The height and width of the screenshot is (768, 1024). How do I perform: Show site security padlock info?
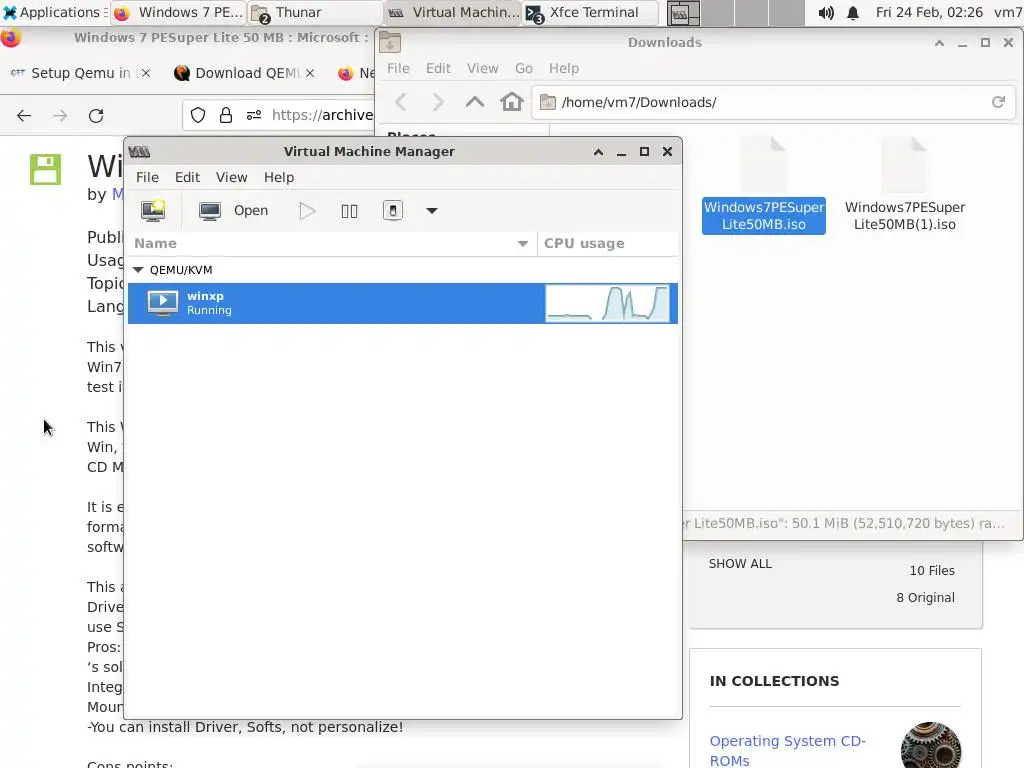click(226, 116)
